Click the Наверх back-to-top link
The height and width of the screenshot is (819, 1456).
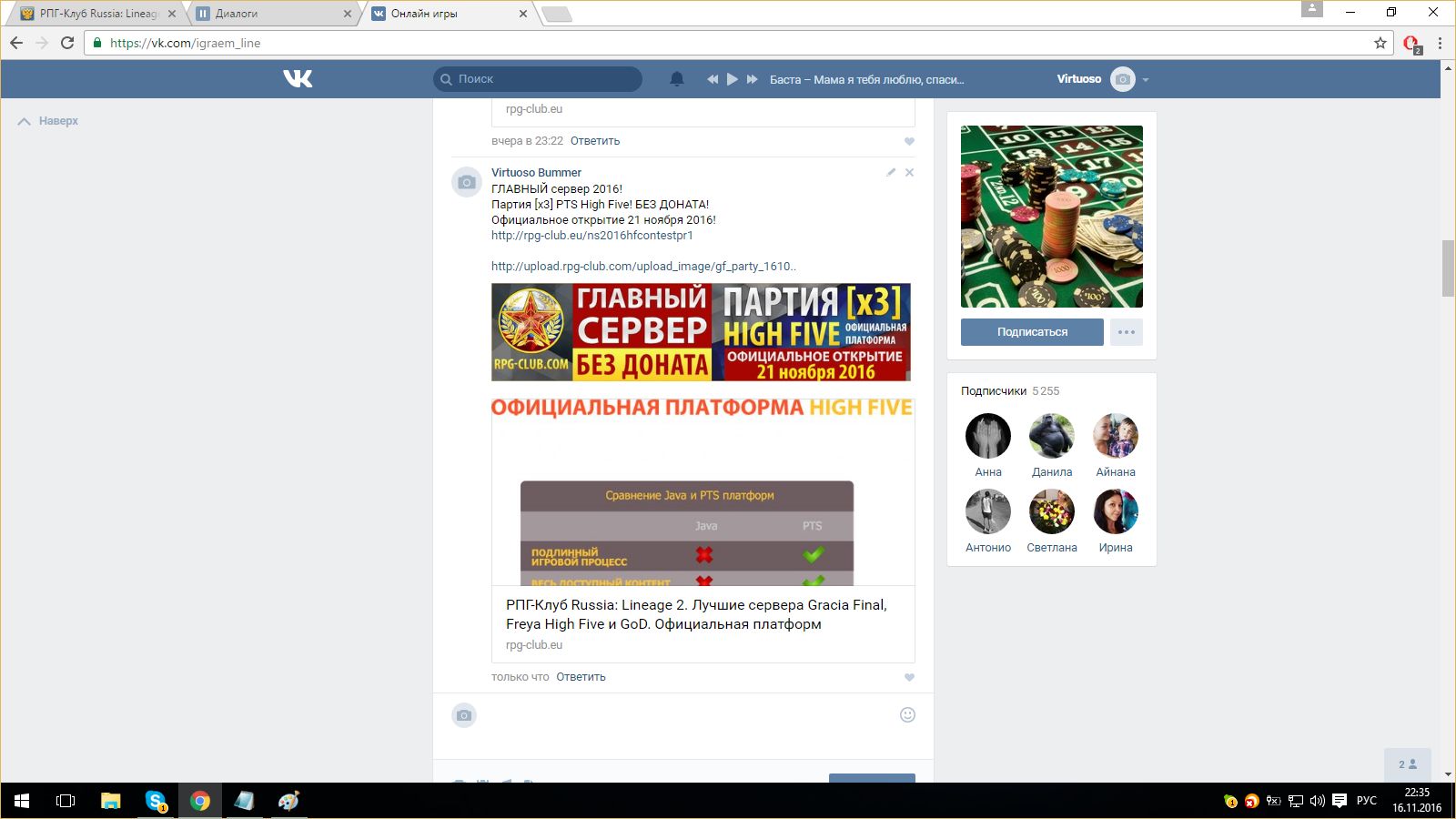48,121
